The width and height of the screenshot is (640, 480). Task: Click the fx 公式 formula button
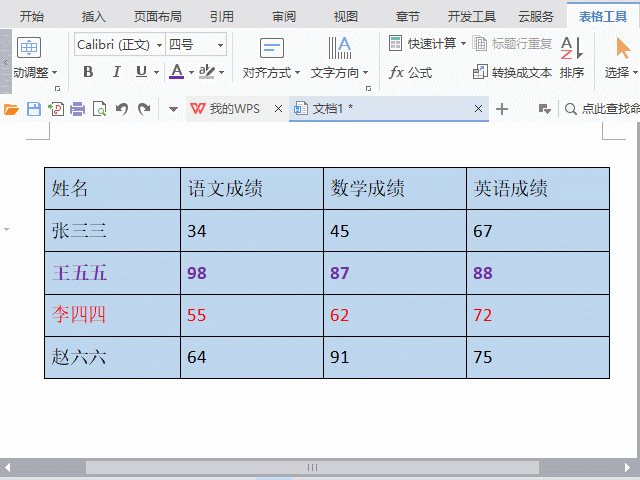point(410,73)
